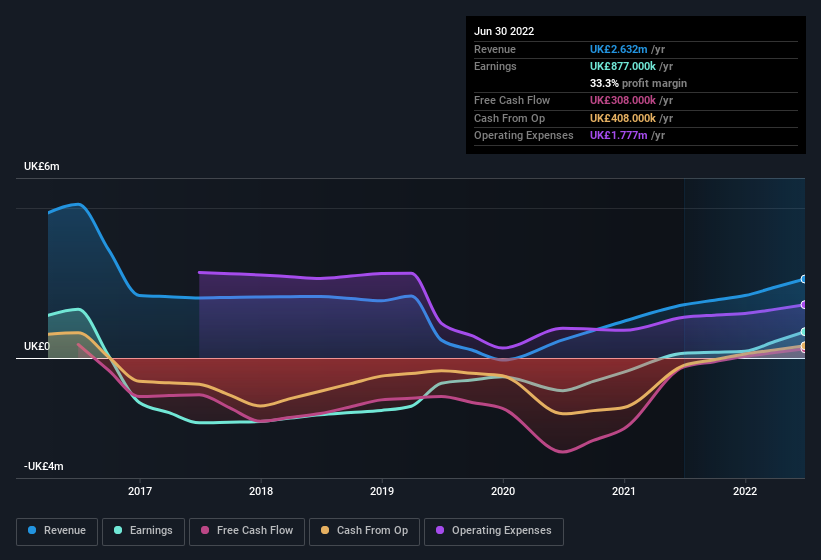821x560 pixels.
Task: Click the Revenue label in the tooltip
Action: [x=495, y=49]
